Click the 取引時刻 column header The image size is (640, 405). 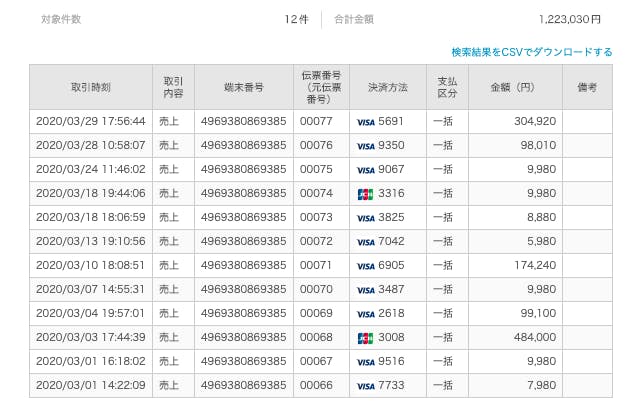90,87
